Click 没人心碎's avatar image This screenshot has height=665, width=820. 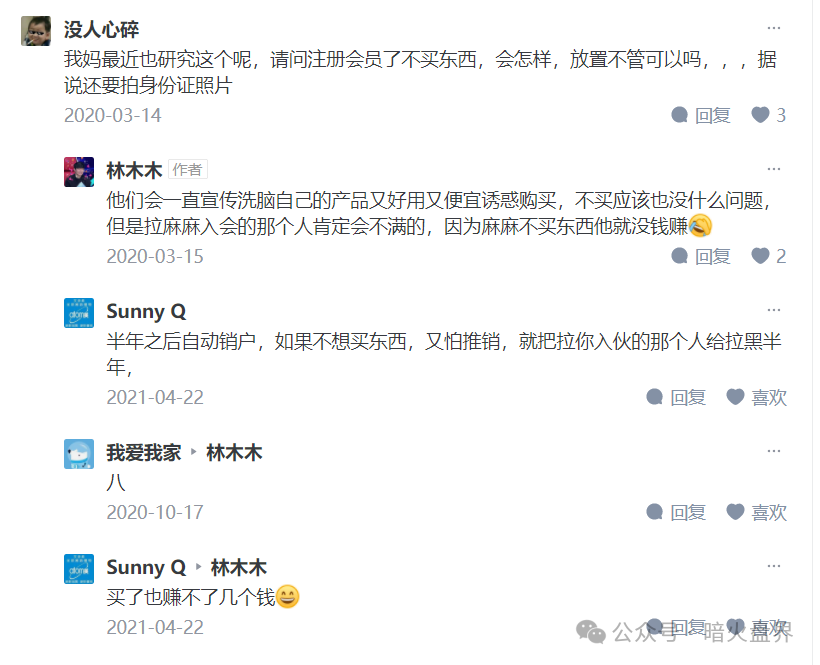click(x=34, y=29)
